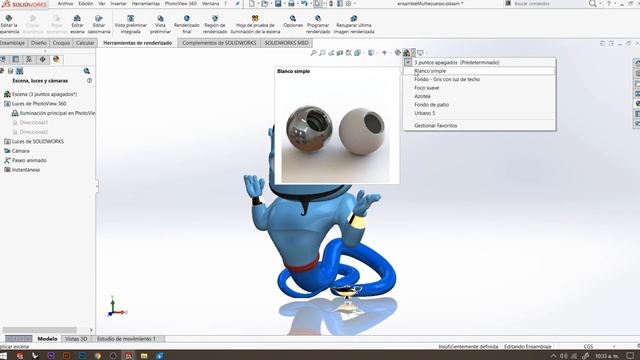The width and height of the screenshot is (640, 360).
Task: Select Región de renderizado tool
Action: pyautogui.click(x=215, y=24)
